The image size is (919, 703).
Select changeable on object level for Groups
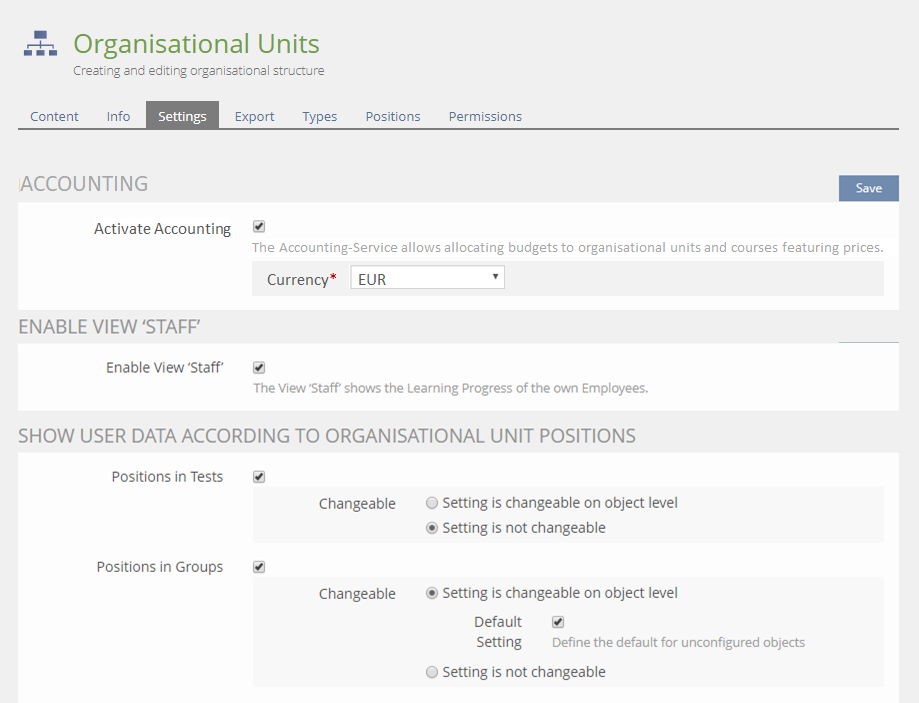pyautogui.click(x=432, y=593)
